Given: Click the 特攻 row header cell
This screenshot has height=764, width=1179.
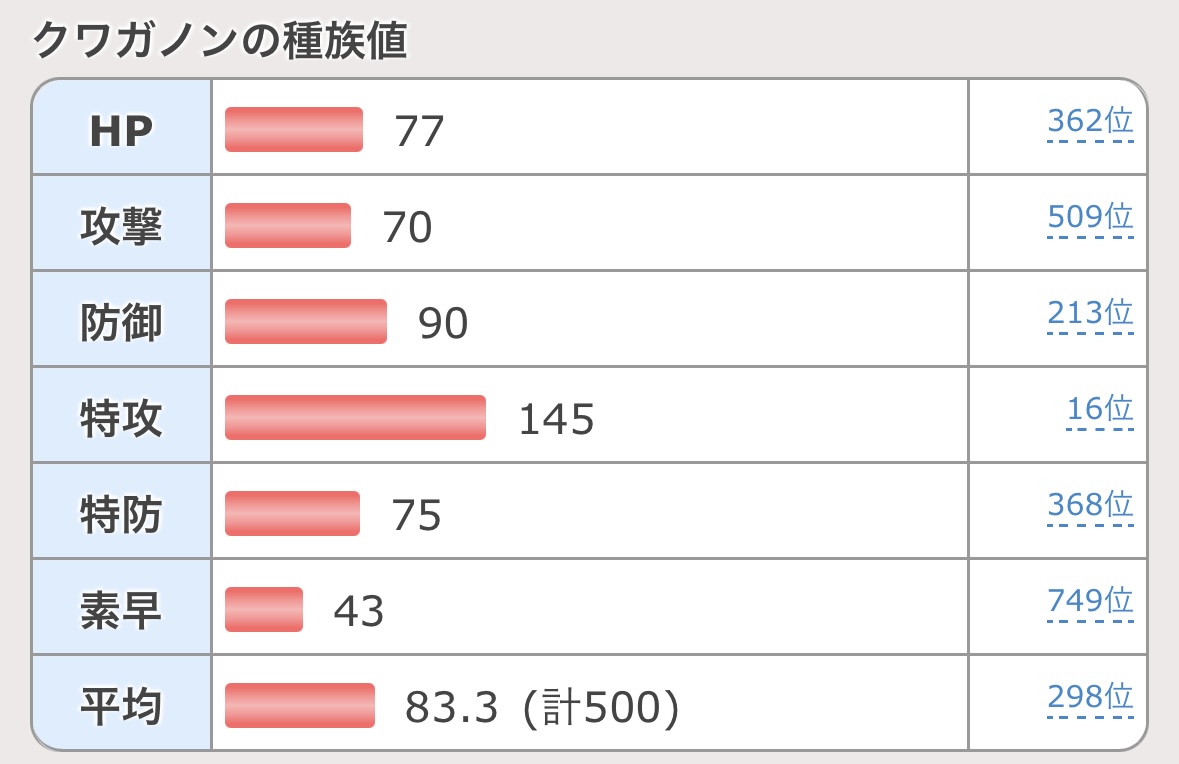Looking at the screenshot, I should tap(122, 419).
